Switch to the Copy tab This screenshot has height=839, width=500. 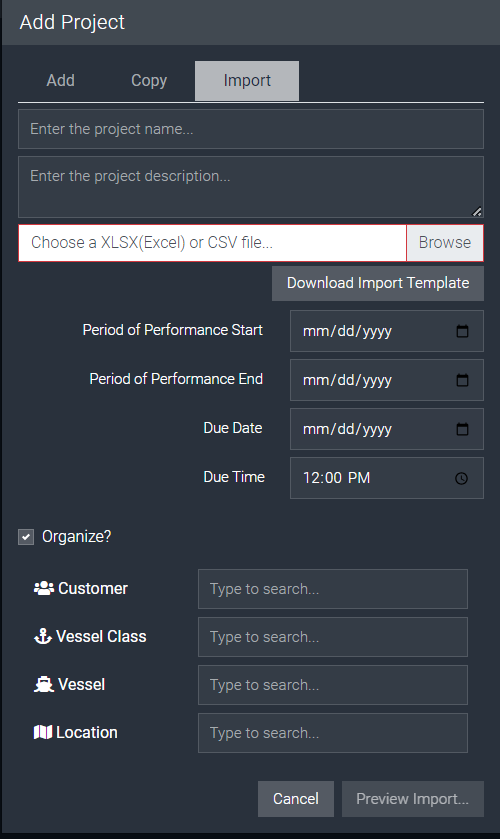click(149, 81)
